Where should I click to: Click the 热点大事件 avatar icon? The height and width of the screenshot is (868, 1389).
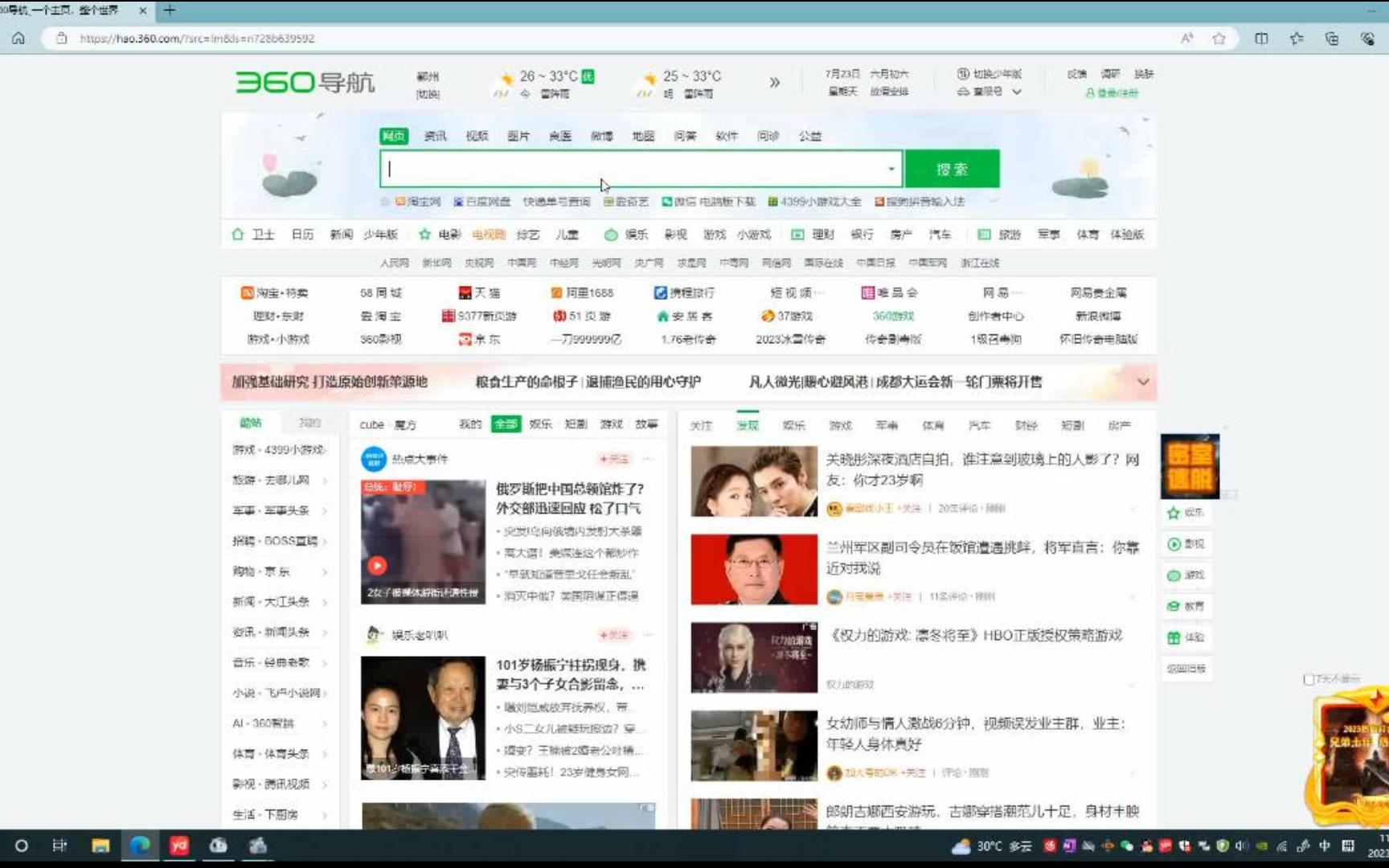[x=373, y=459]
